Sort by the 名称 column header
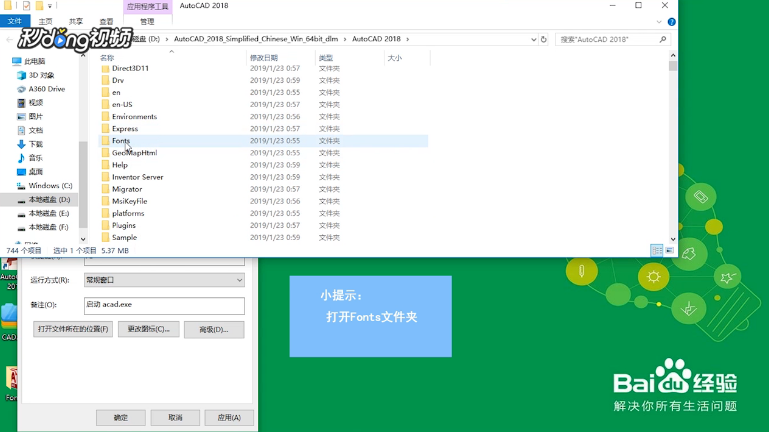Image resolution: width=769 pixels, height=432 pixels. (107, 58)
